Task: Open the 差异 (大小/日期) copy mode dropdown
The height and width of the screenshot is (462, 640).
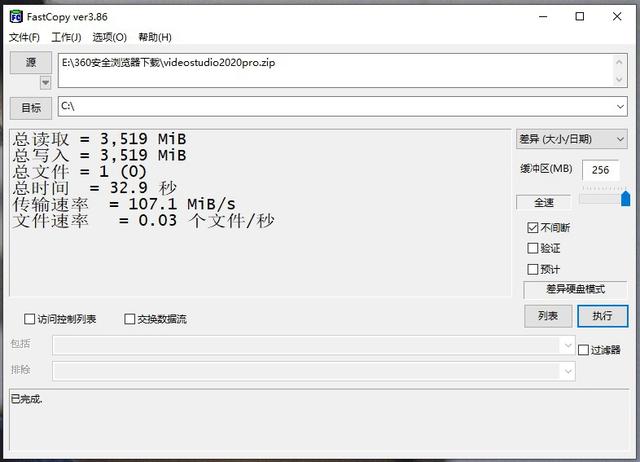Action: click(x=572, y=140)
